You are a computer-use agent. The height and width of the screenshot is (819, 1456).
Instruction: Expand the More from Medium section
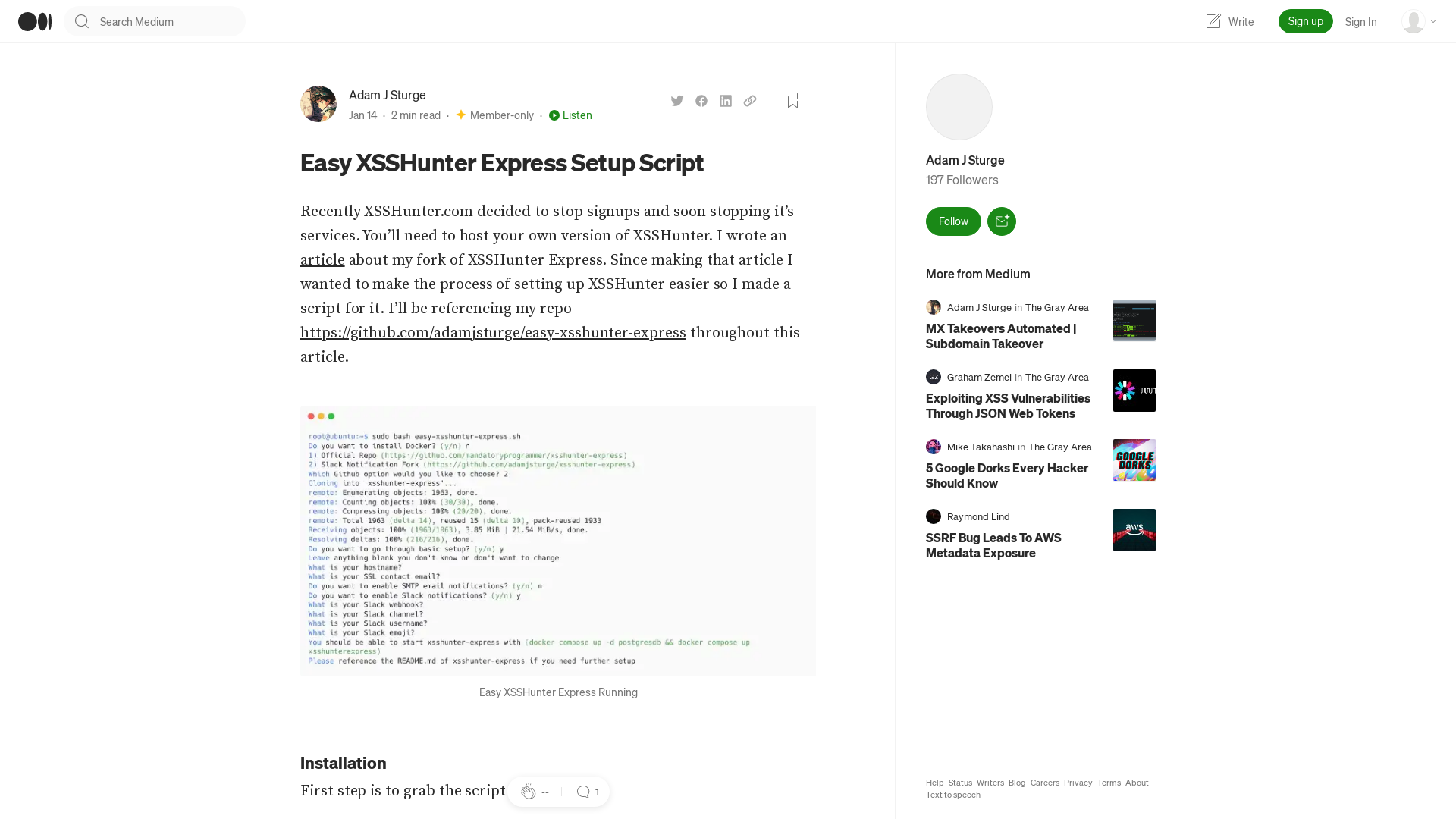[978, 273]
